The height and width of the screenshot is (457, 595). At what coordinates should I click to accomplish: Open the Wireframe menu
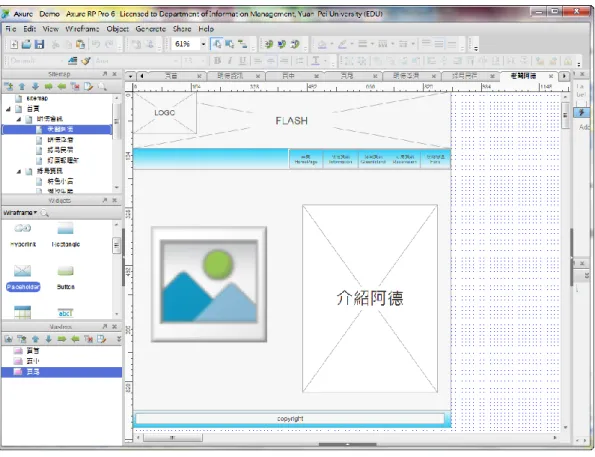pos(82,29)
